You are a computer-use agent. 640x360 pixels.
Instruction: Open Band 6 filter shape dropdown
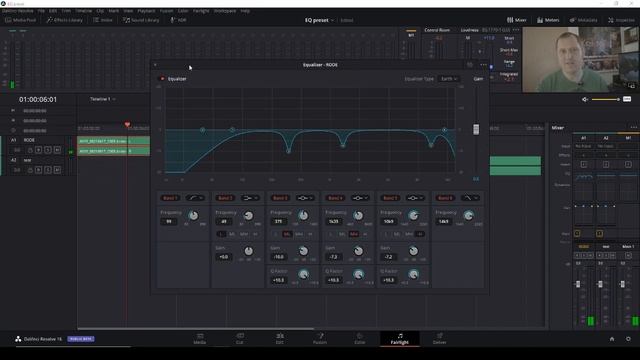(470, 198)
